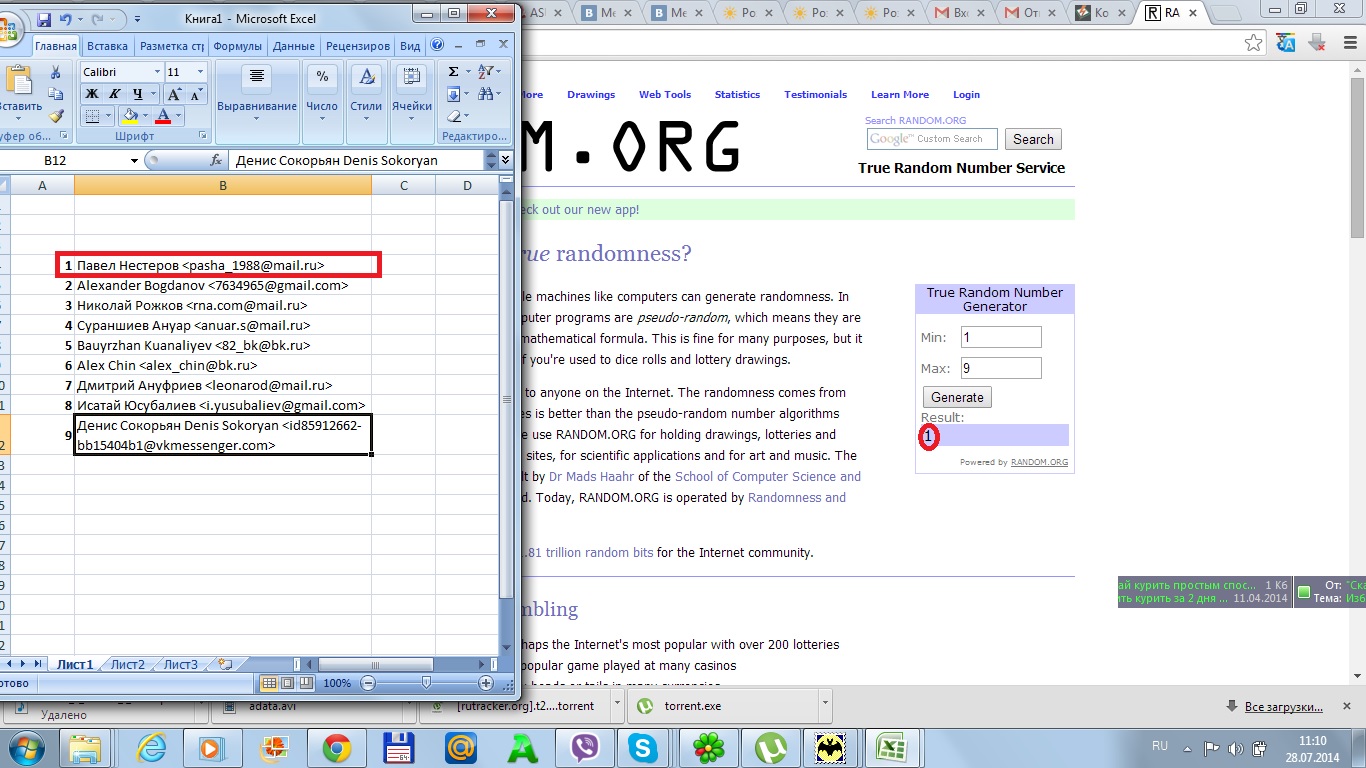Insert a new worksheet tab
The height and width of the screenshot is (768, 1366).
point(225,664)
